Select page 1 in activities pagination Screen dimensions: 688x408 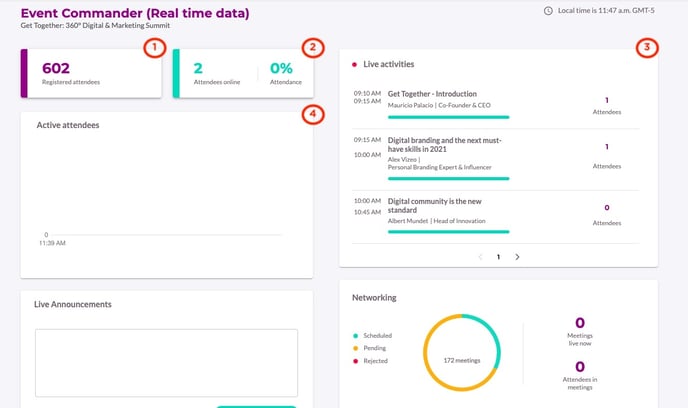point(498,257)
